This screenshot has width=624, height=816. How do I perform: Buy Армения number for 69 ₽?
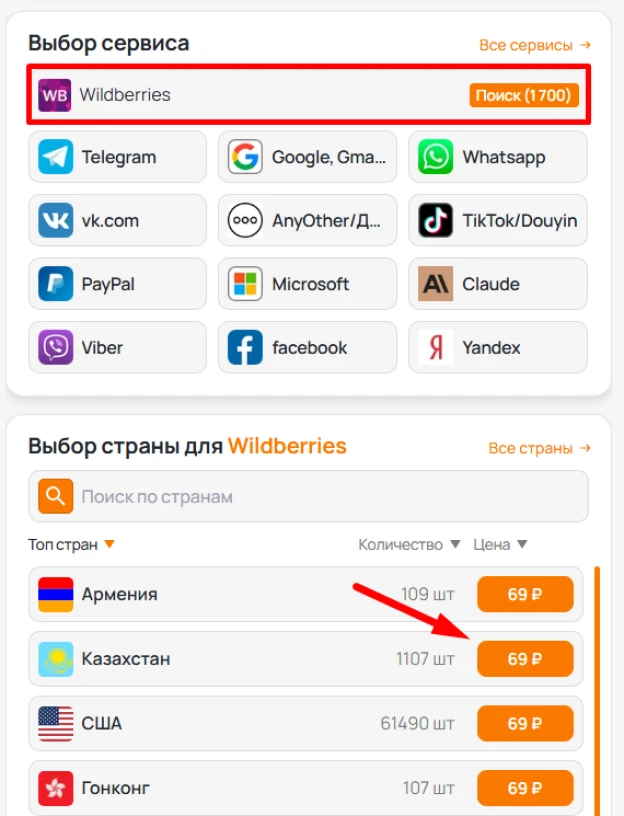(525, 594)
